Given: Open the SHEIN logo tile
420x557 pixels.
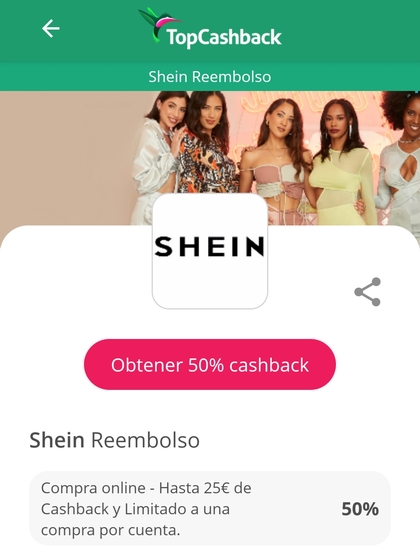Looking at the screenshot, I should (210, 251).
